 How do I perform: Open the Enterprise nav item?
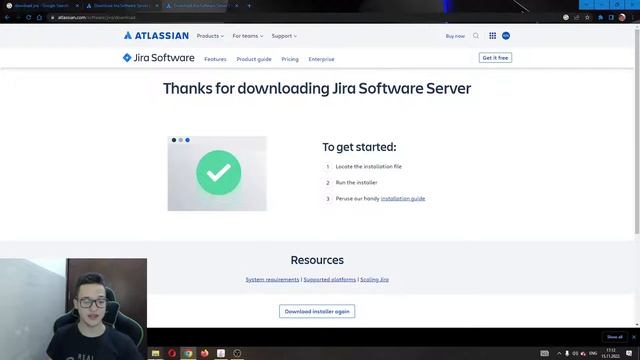click(x=321, y=59)
